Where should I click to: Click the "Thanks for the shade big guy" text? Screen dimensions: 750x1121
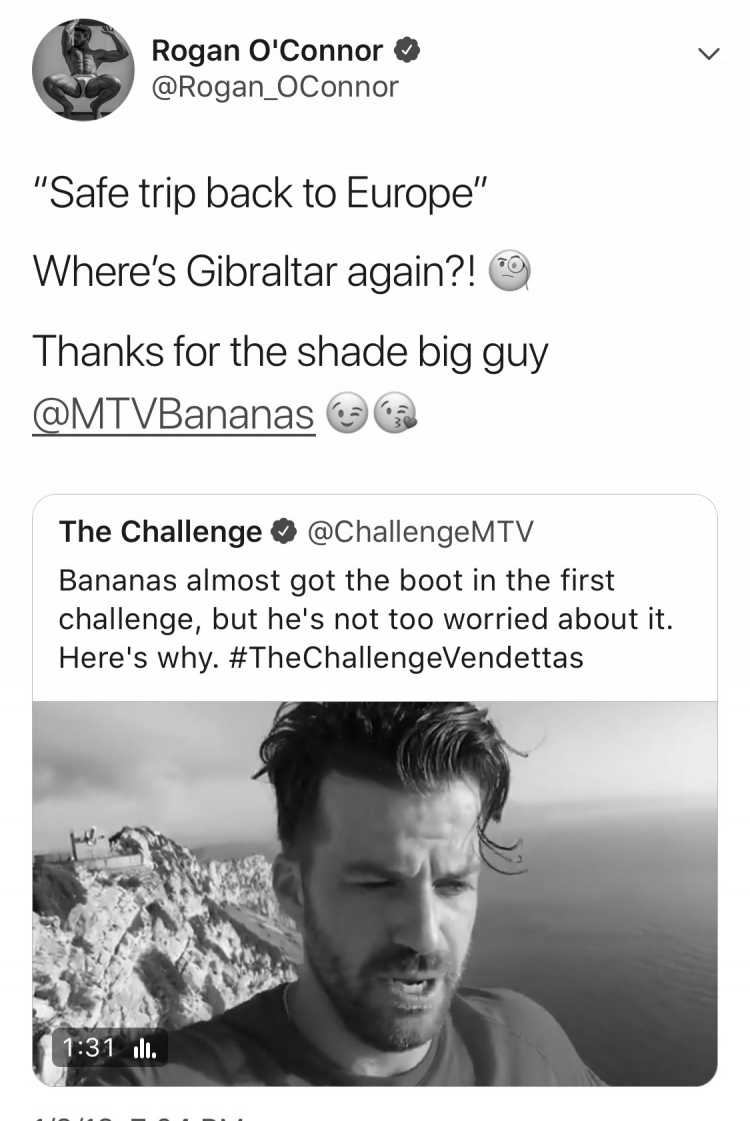click(290, 352)
